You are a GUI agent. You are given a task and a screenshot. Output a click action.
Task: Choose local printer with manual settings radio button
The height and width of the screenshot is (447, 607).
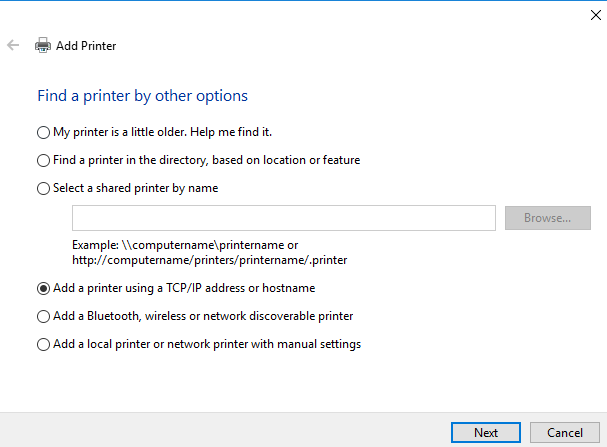43,344
